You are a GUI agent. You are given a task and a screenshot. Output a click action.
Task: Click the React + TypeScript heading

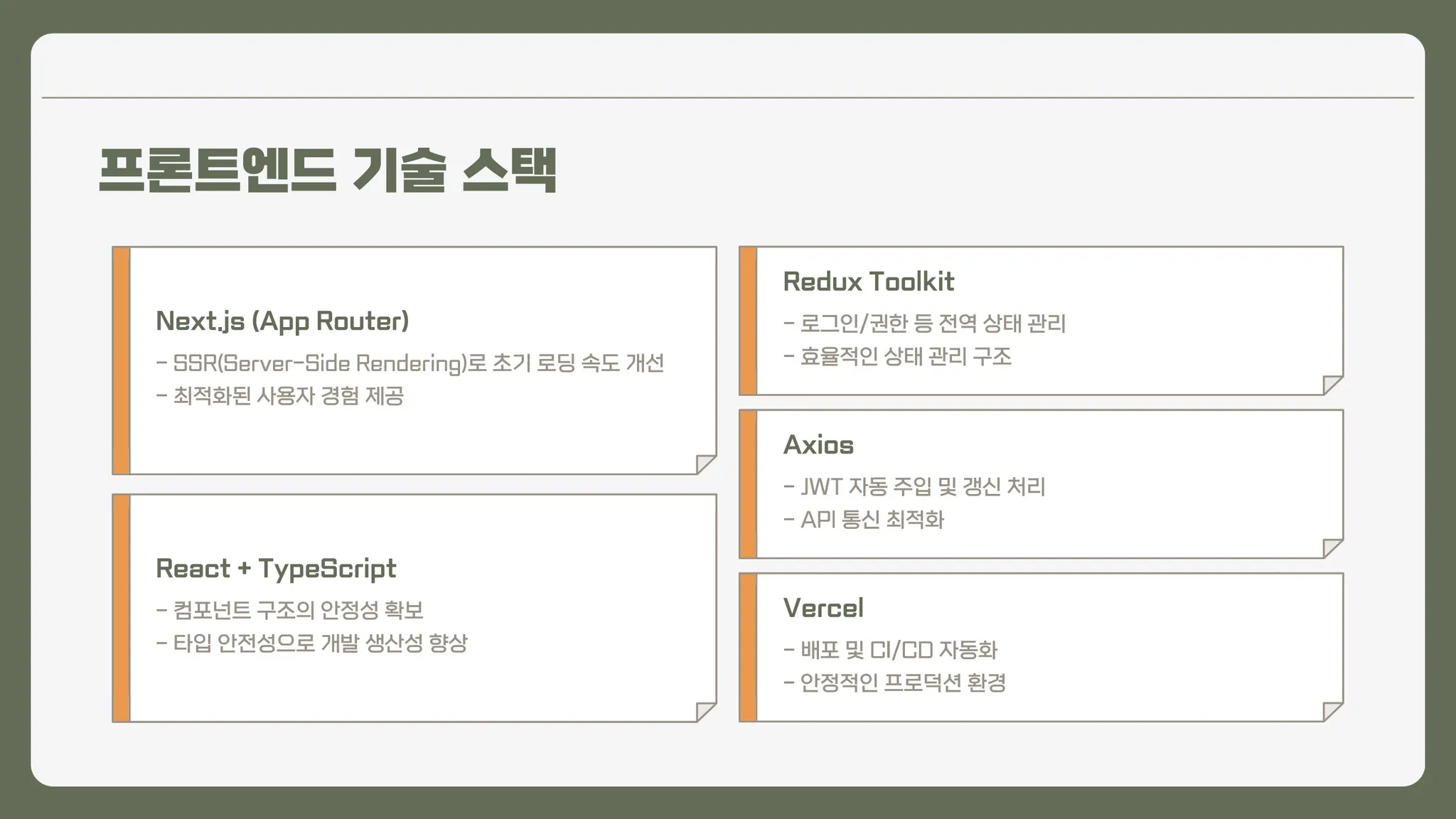click(276, 569)
